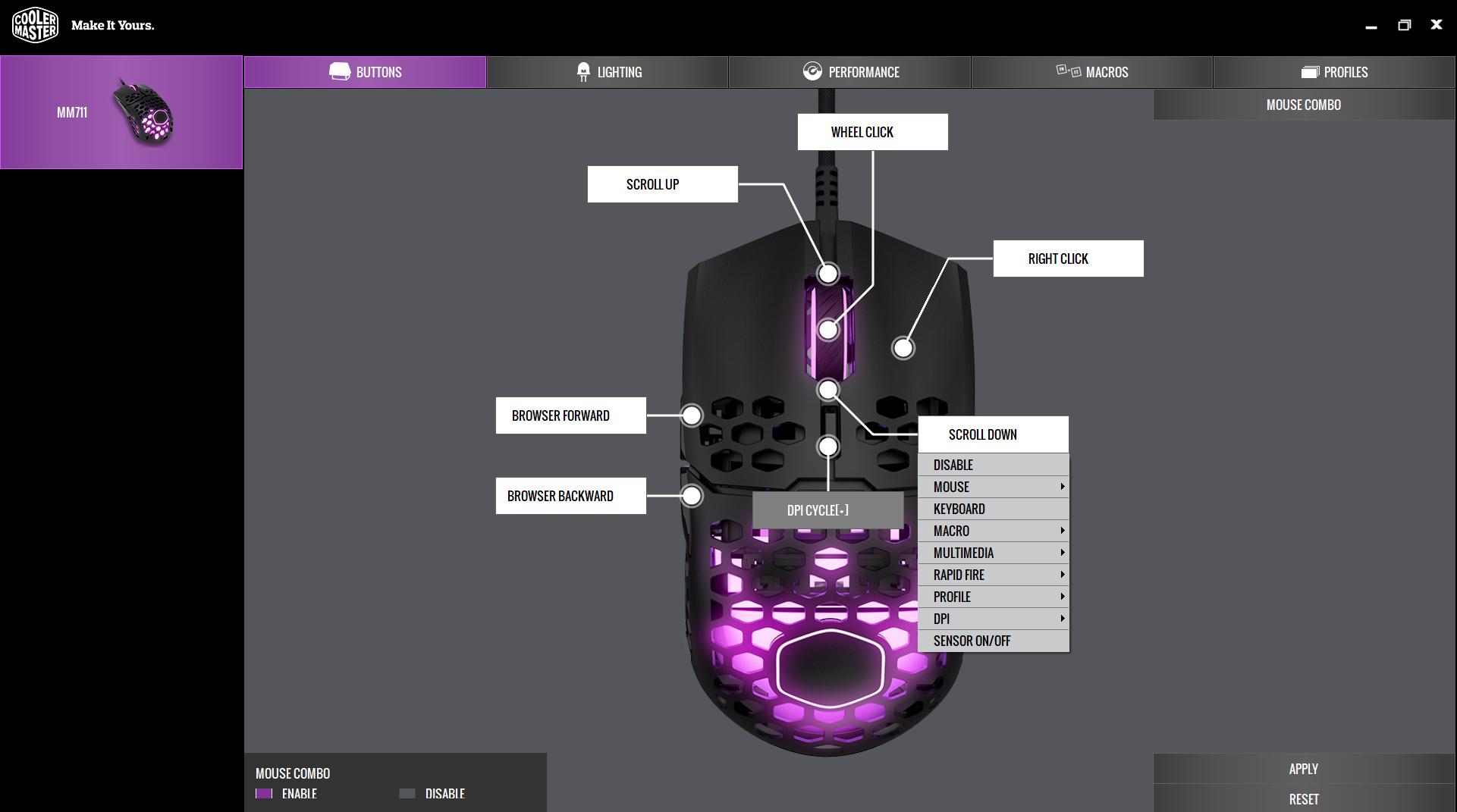Image resolution: width=1457 pixels, height=812 pixels.
Task: Click the Profiles tab card icon
Action: (1310, 72)
